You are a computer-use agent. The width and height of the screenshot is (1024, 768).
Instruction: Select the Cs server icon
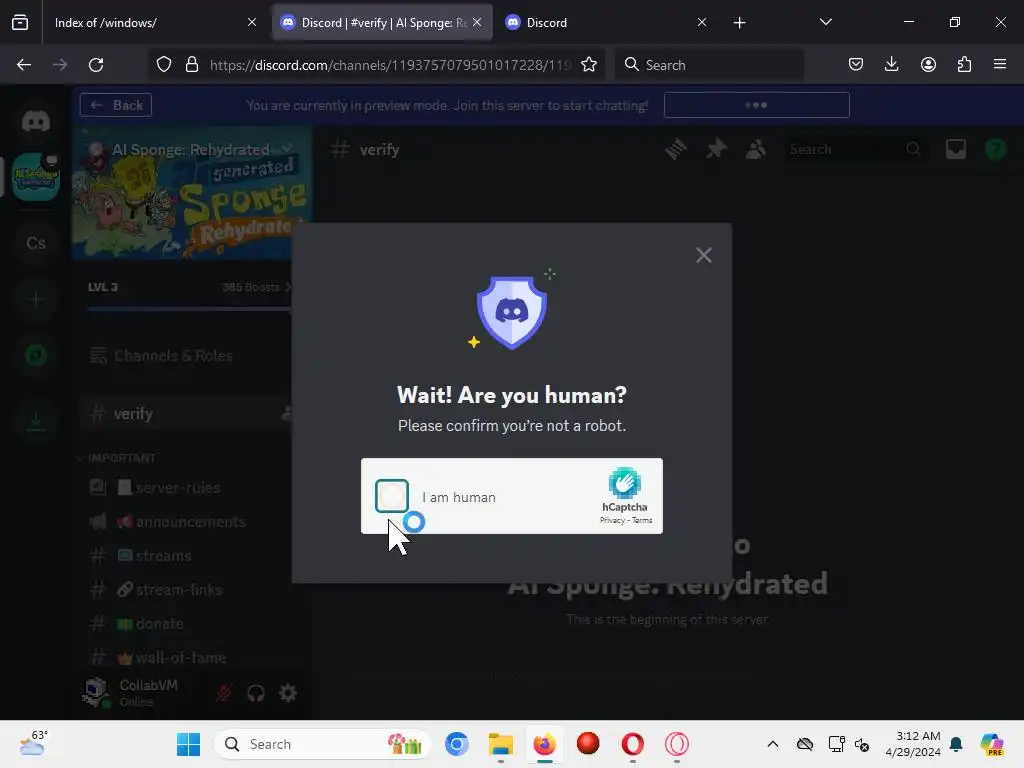[x=36, y=243]
